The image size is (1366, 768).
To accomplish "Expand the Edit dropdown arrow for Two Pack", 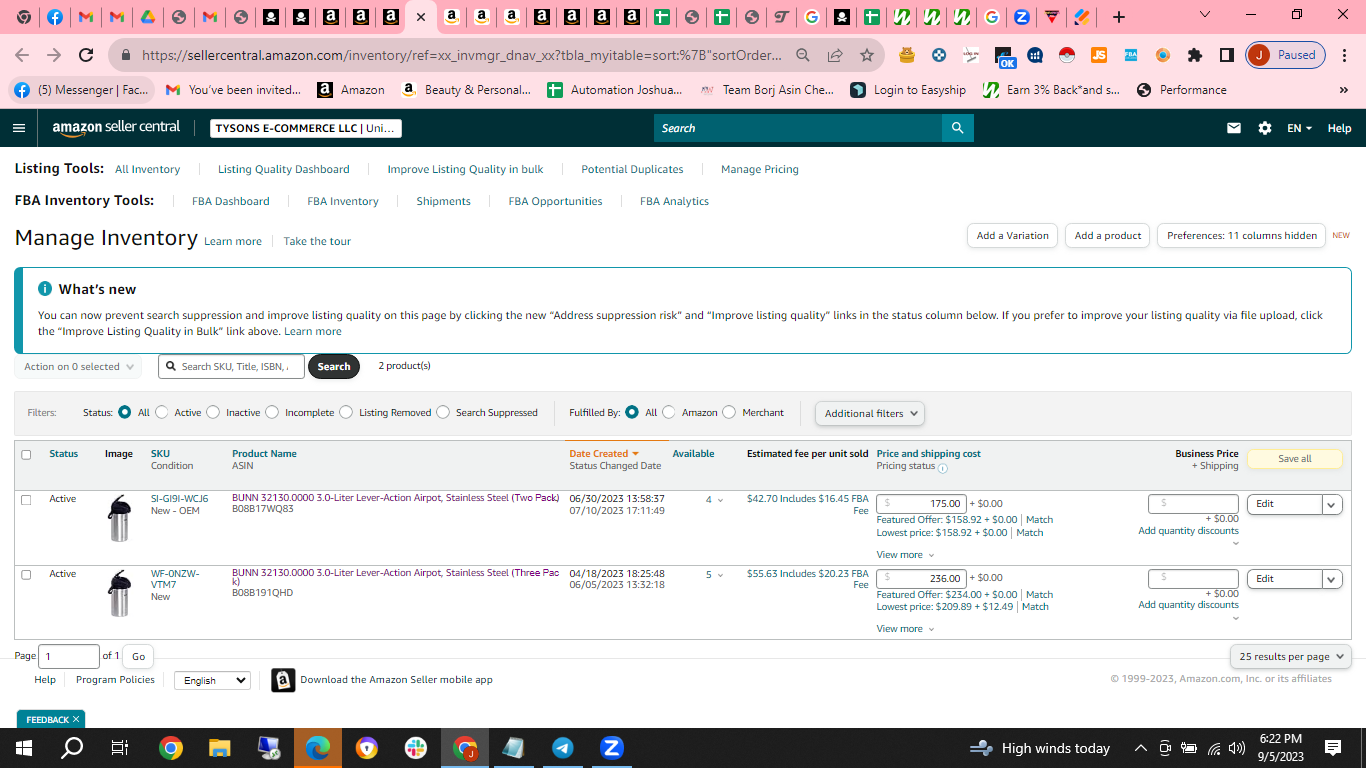I will [1332, 504].
